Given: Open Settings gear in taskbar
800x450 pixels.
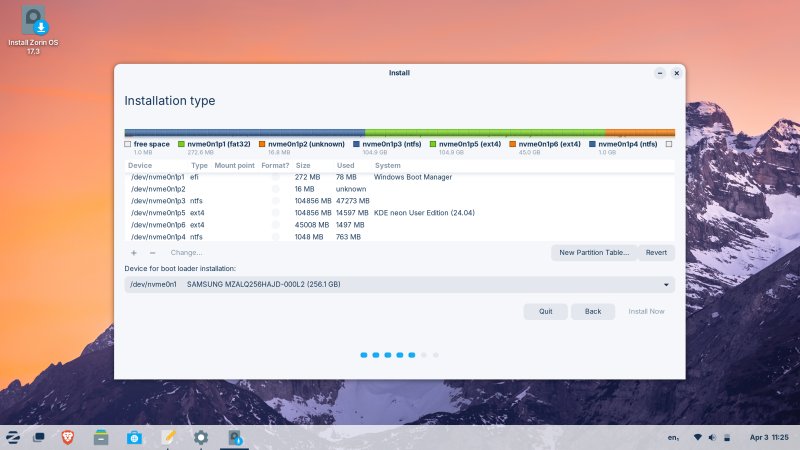Looking at the screenshot, I should [200, 437].
